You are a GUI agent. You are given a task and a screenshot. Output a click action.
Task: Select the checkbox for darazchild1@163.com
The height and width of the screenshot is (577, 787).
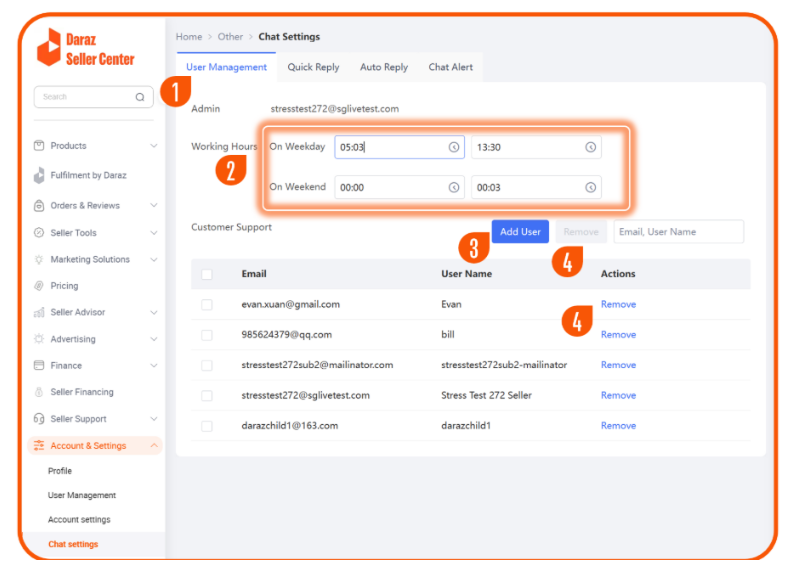click(x=207, y=426)
